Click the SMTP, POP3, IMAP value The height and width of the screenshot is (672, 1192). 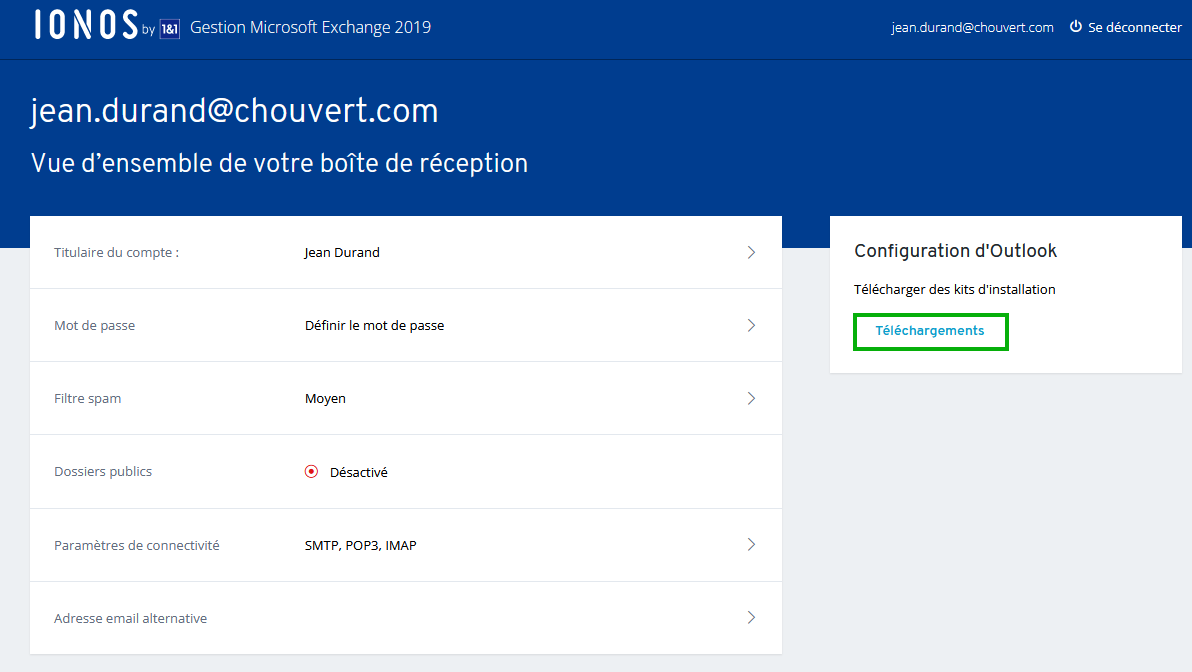[360, 545]
